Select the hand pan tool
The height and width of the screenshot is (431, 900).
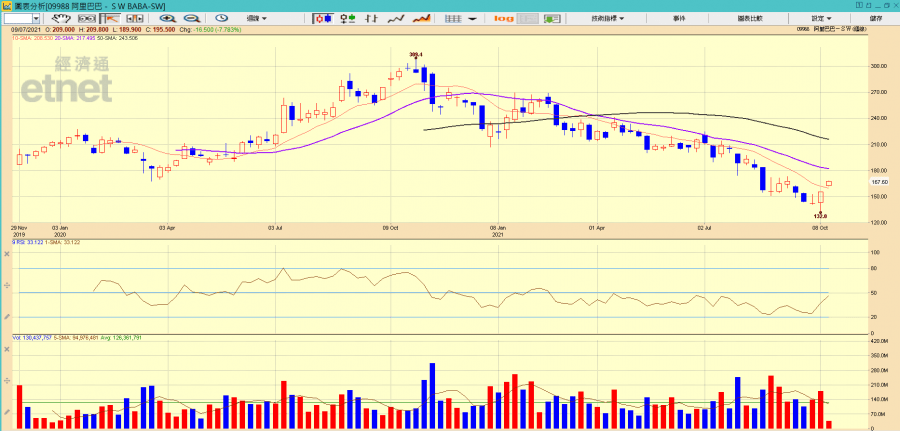pyautogui.click(x=62, y=18)
